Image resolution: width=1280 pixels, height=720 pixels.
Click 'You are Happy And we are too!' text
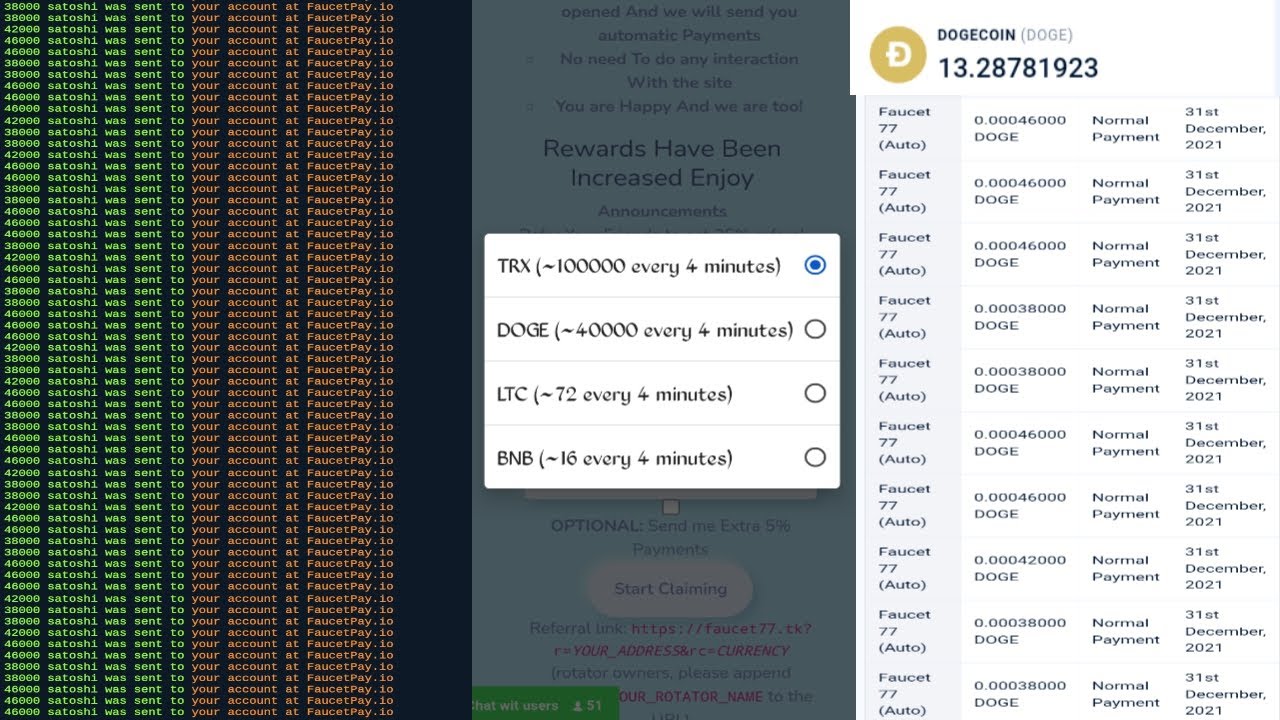coord(679,106)
